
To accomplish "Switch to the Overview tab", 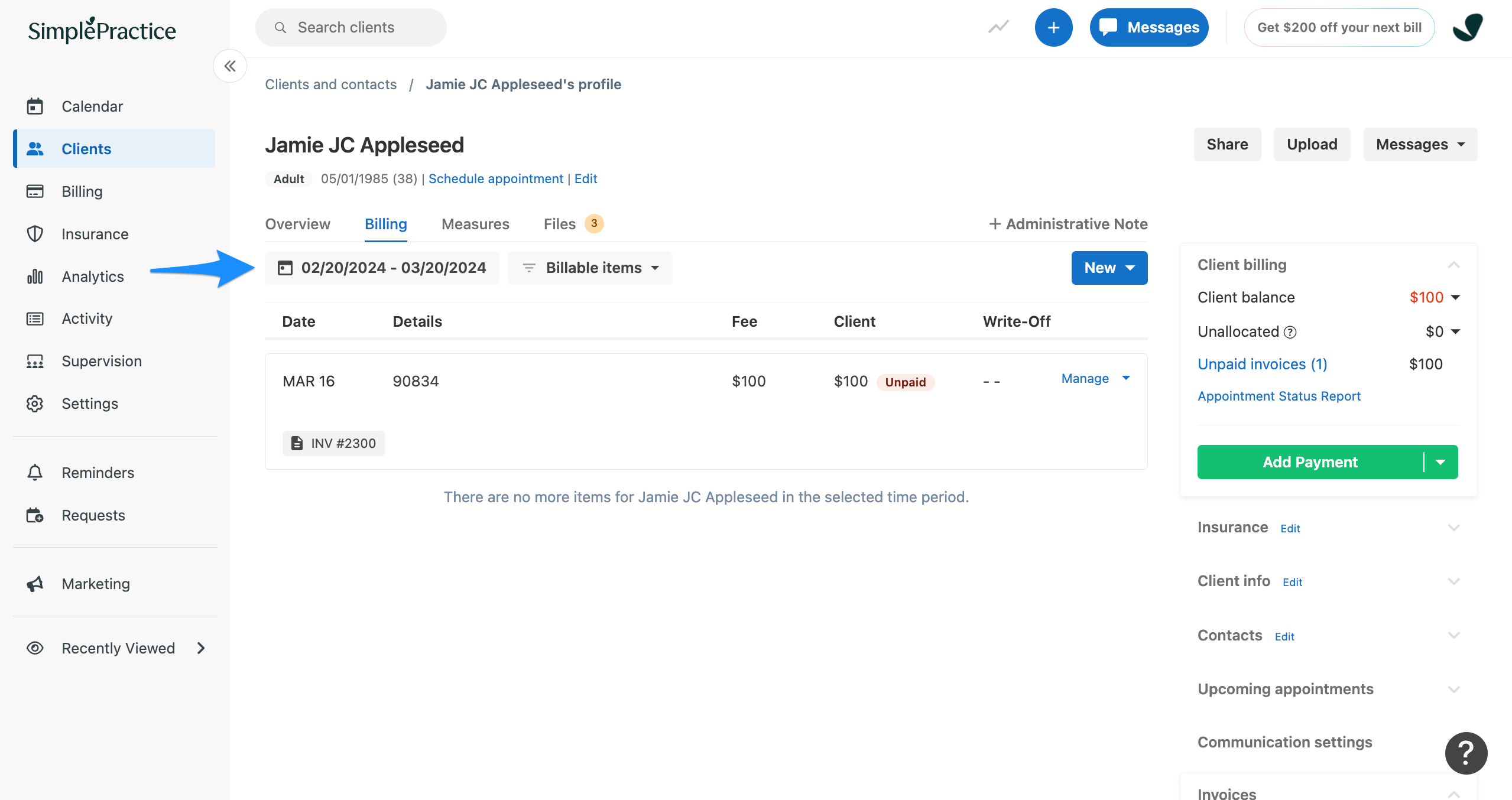I will 297,223.
